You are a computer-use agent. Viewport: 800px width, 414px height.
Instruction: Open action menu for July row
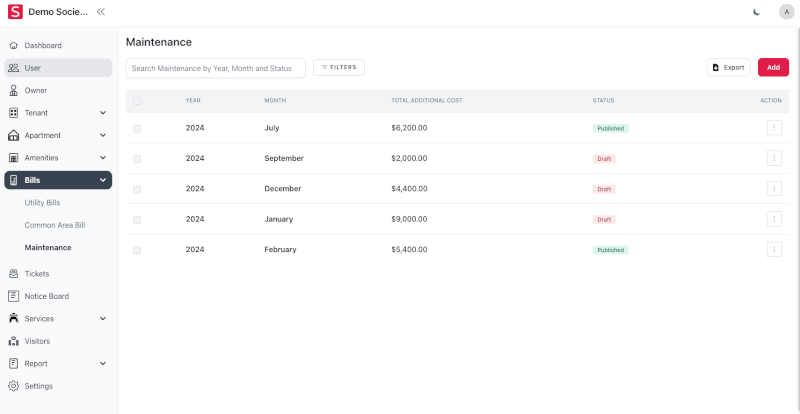(x=774, y=128)
